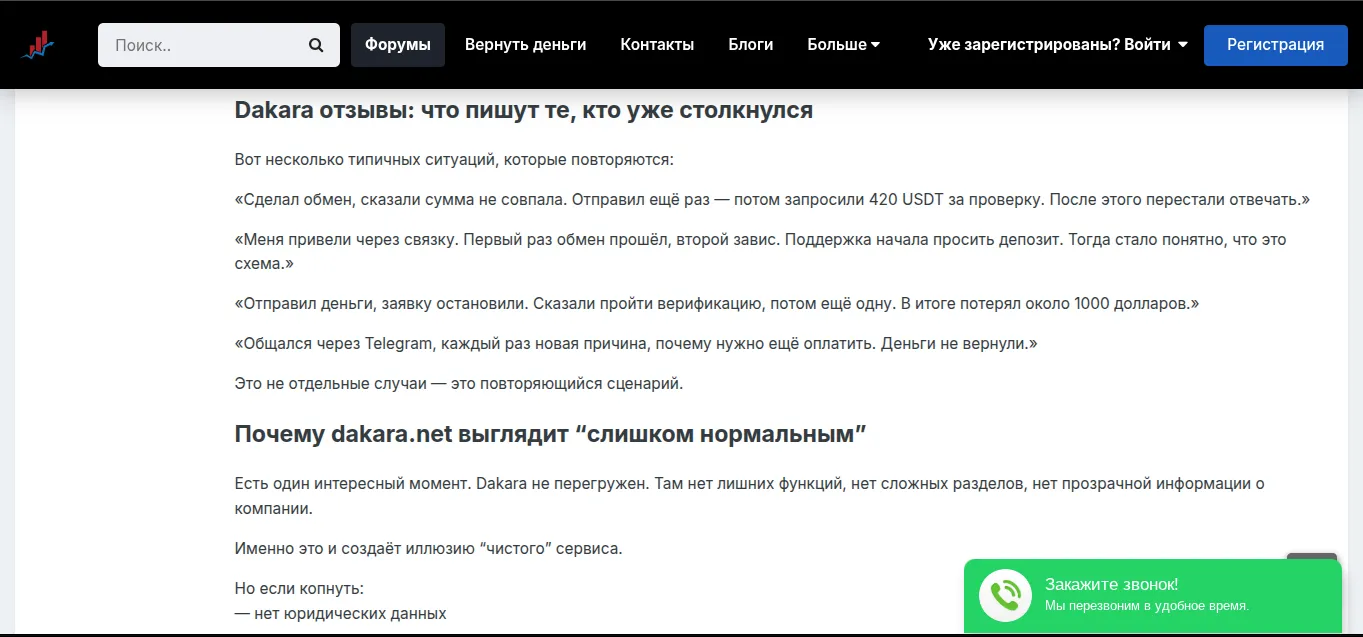The image size is (1363, 637).
Task: Click the site logo with red chart bars
Action: tap(41, 45)
